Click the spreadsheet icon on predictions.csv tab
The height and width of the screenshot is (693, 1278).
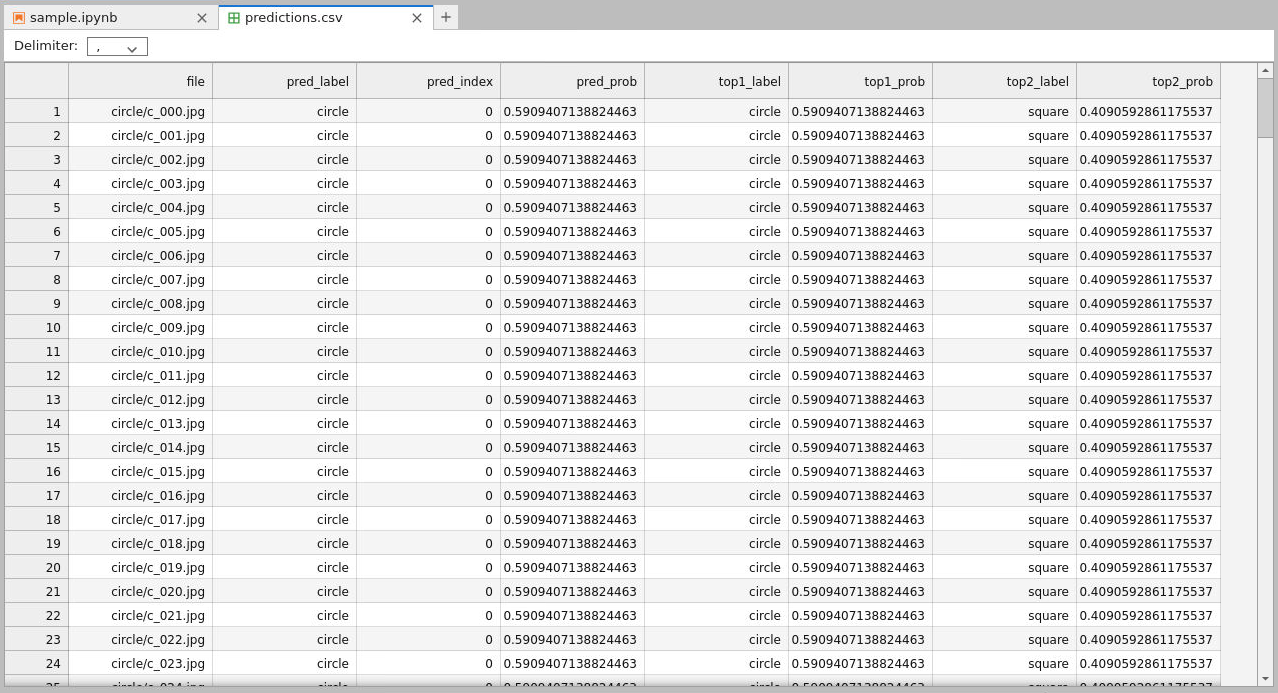coord(234,18)
